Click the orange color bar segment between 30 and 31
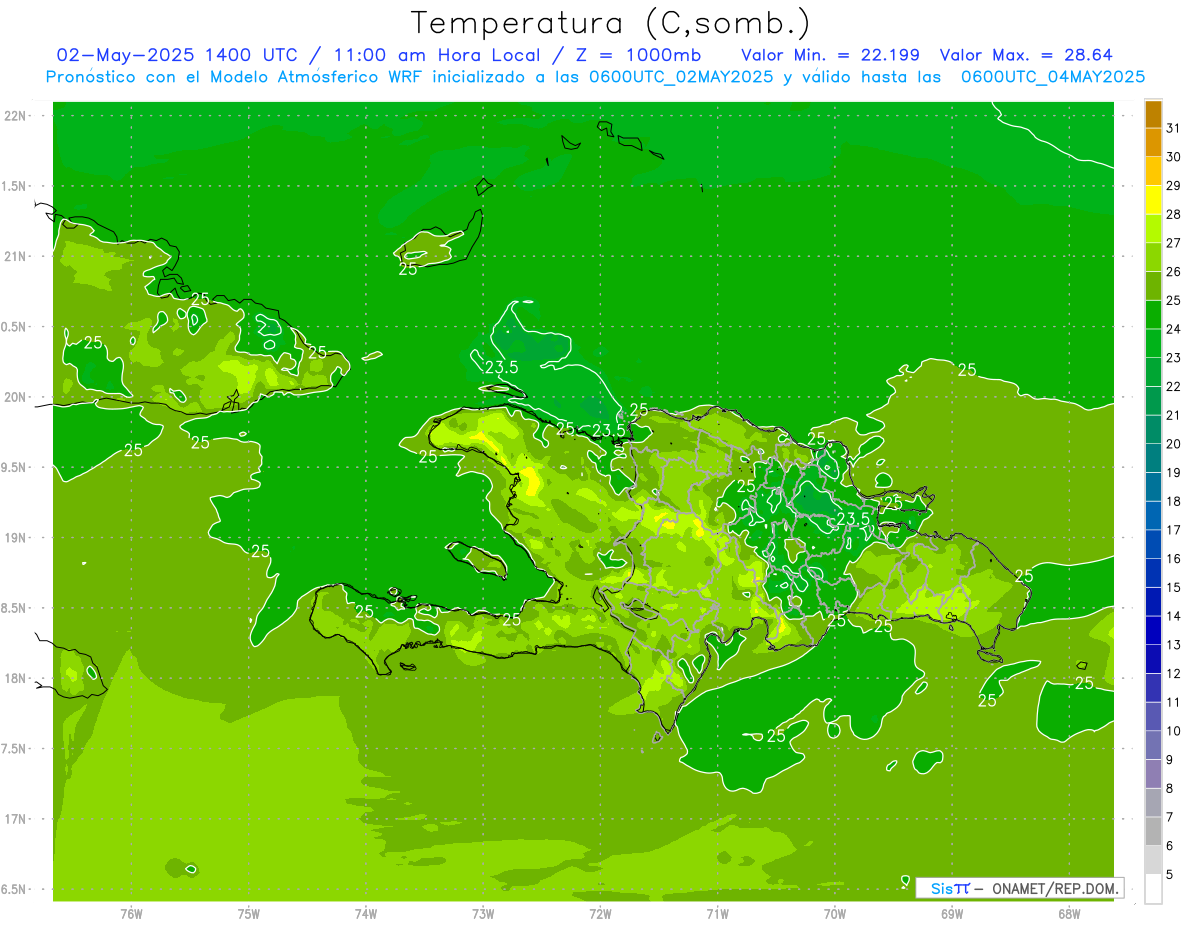Image resolution: width=1200 pixels, height=927 pixels. click(x=1153, y=143)
